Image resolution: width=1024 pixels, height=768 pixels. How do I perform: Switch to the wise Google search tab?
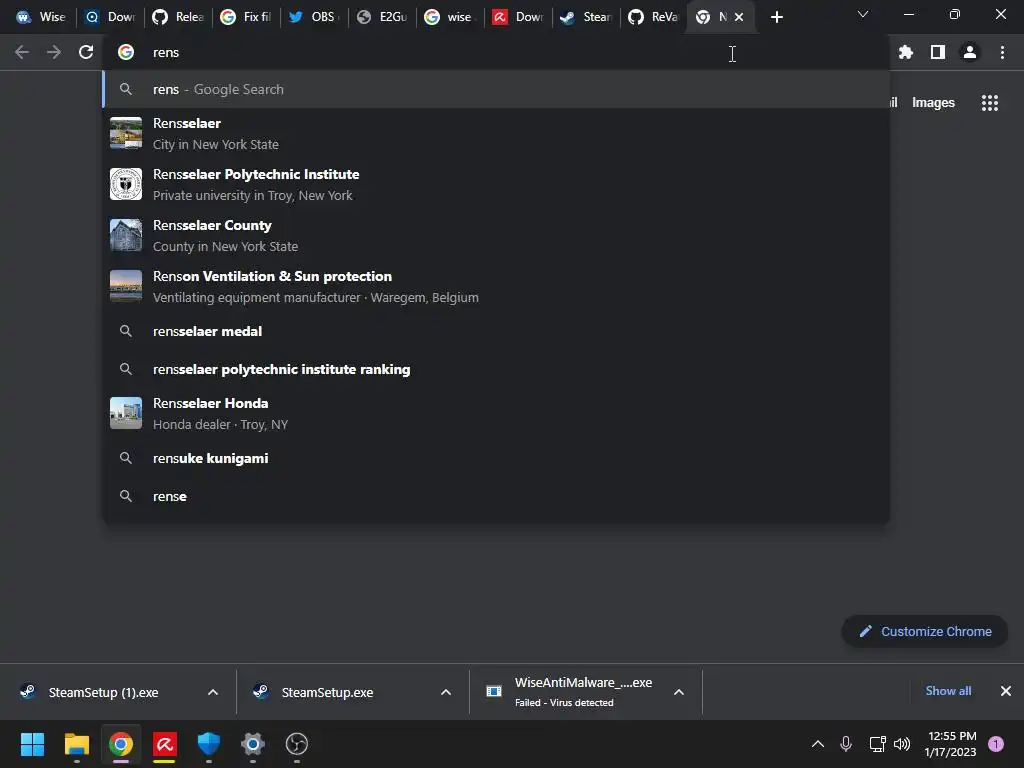(450, 17)
